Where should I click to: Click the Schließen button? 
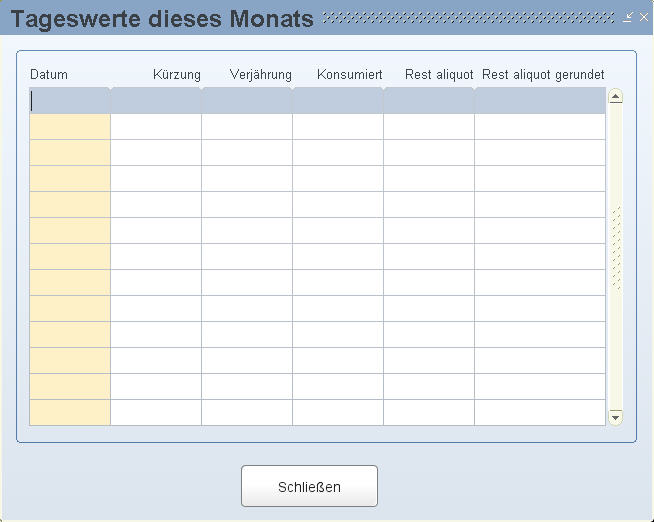click(x=309, y=487)
